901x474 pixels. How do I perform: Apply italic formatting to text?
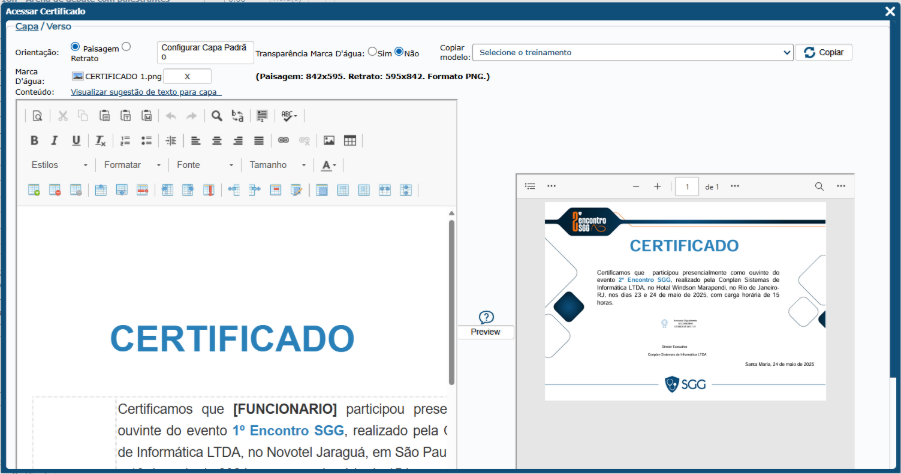pos(55,141)
